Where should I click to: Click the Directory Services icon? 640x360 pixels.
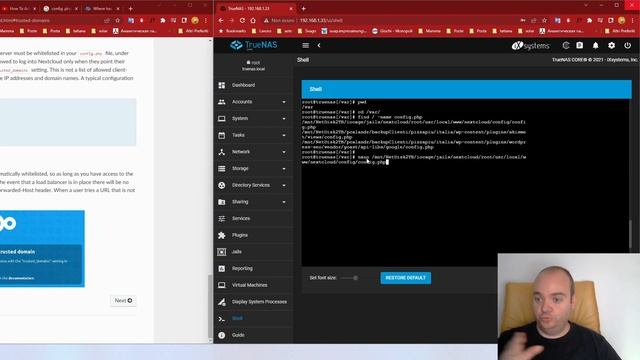(x=222, y=185)
